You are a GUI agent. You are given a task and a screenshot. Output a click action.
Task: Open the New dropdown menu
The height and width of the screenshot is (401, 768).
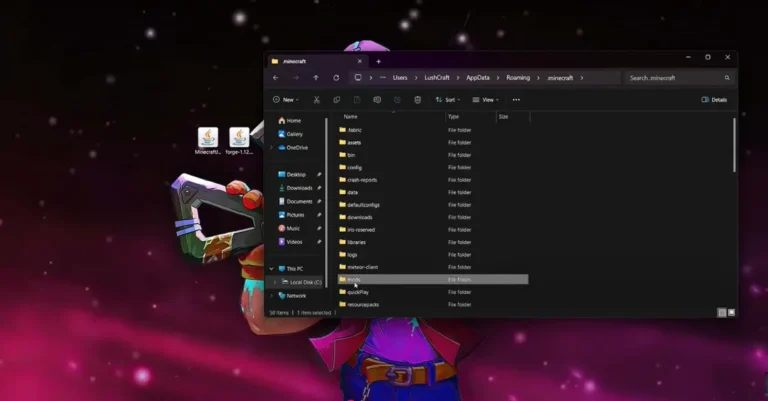286,100
